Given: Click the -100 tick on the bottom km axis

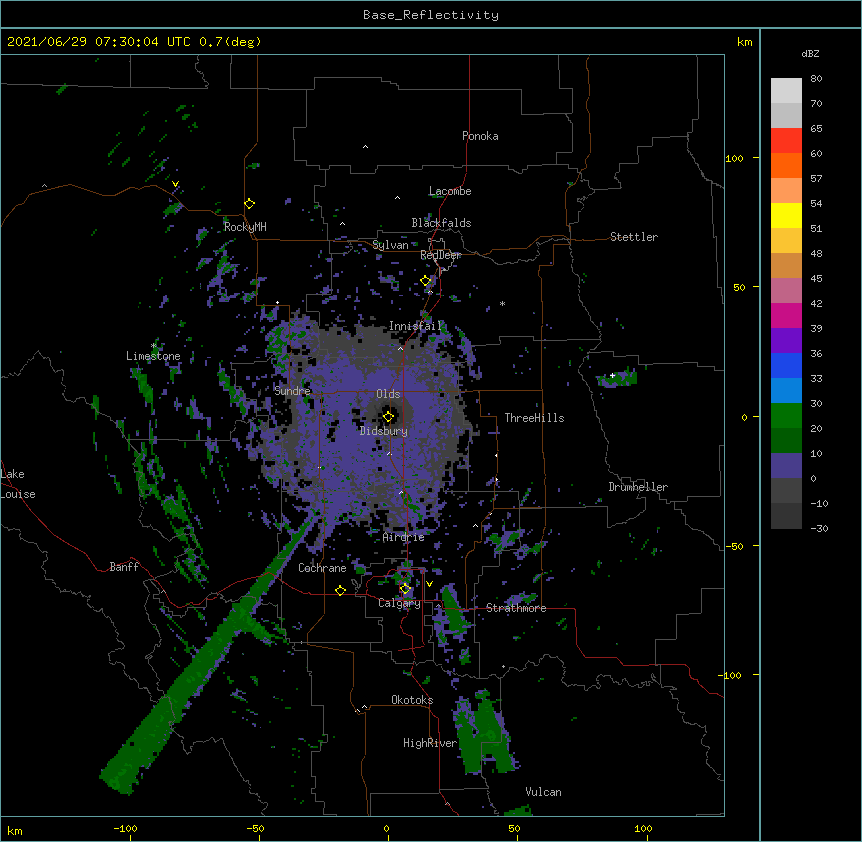Looking at the screenshot, I should 125,828.
